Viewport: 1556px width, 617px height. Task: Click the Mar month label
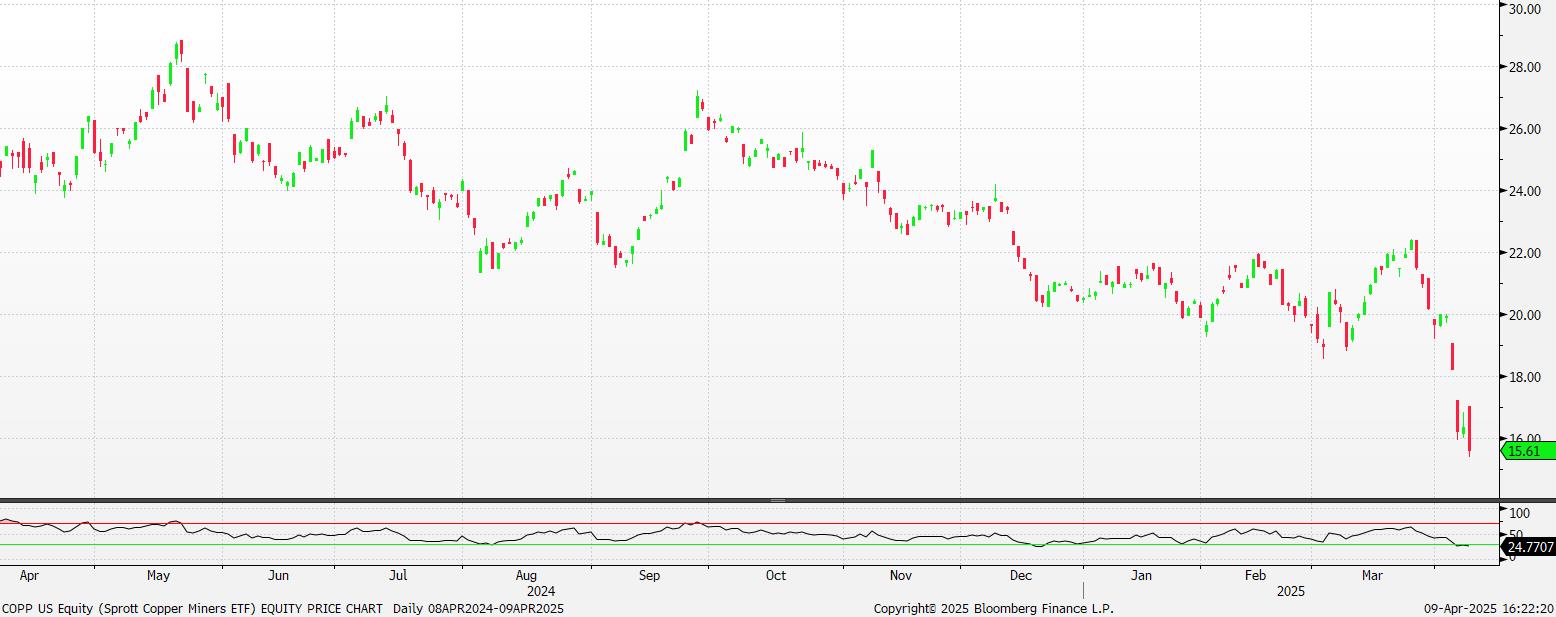(x=1373, y=576)
